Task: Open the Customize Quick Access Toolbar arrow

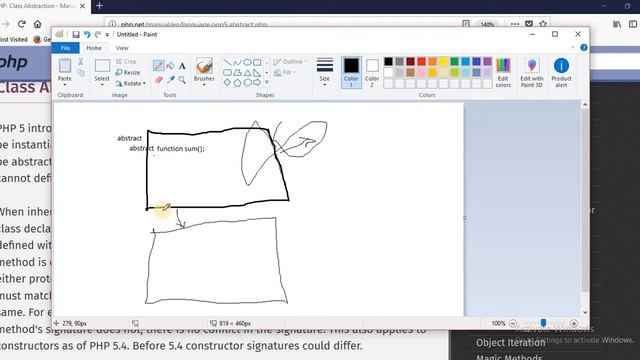Action: [x=107, y=35]
